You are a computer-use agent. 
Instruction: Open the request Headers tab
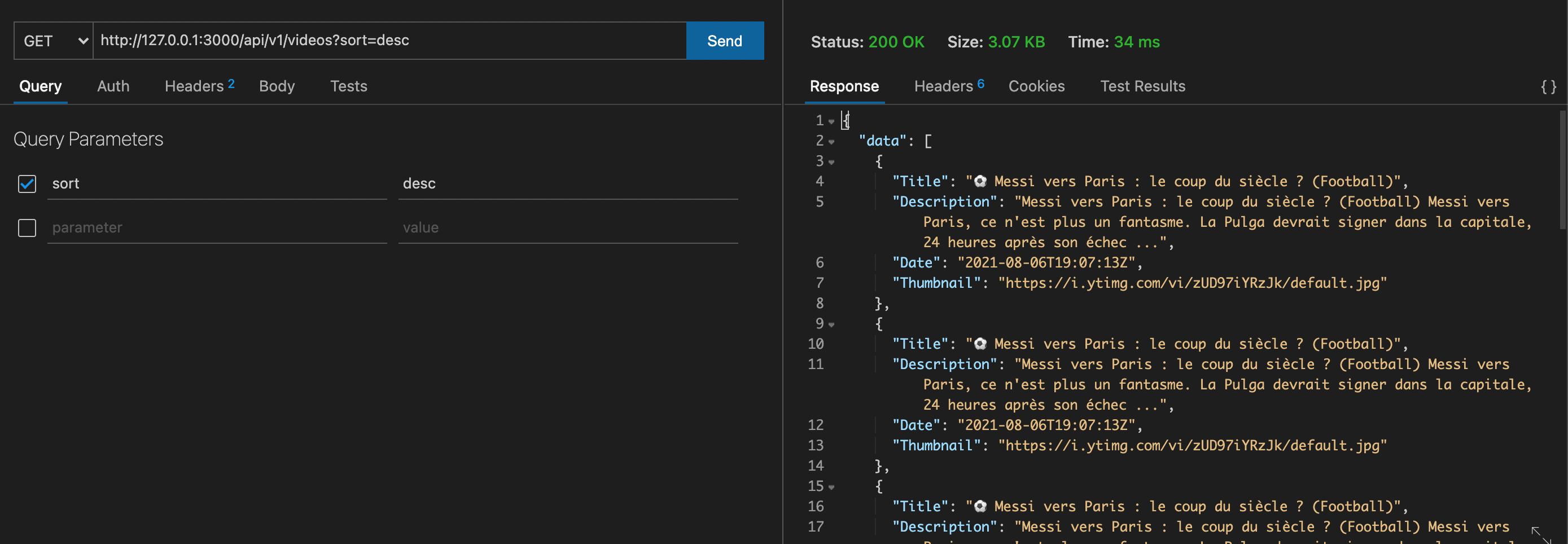point(200,86)
